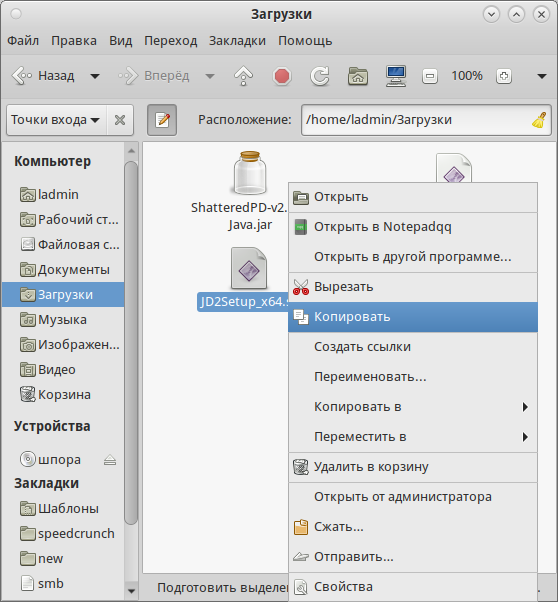This screenshot has height=602, width=558.
Task: Open Документы in the sidebar
Action: (x=63, y=270)
